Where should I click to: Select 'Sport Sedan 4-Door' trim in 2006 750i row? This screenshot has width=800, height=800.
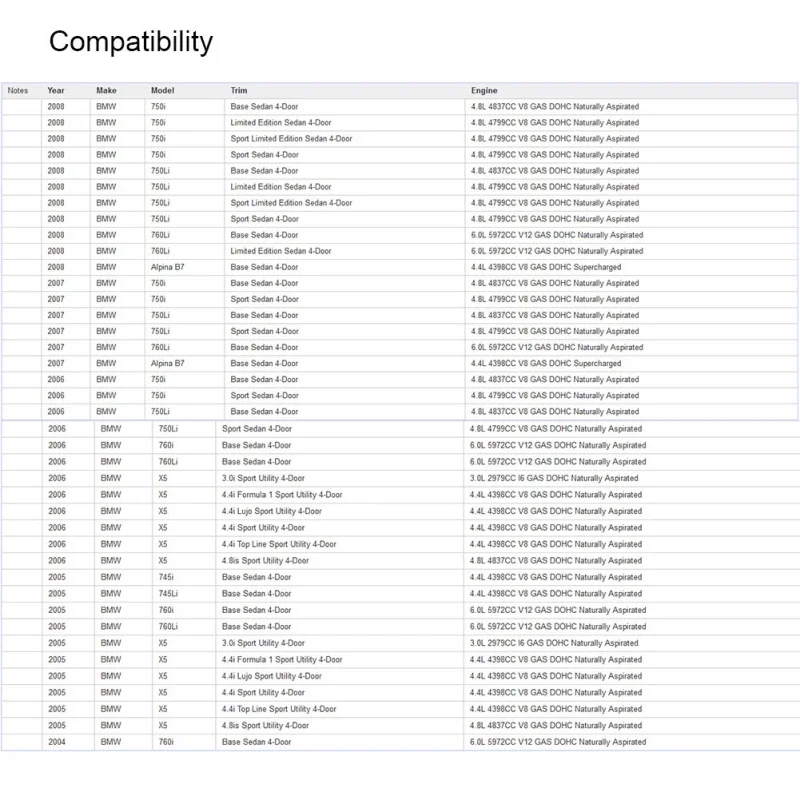264,395
